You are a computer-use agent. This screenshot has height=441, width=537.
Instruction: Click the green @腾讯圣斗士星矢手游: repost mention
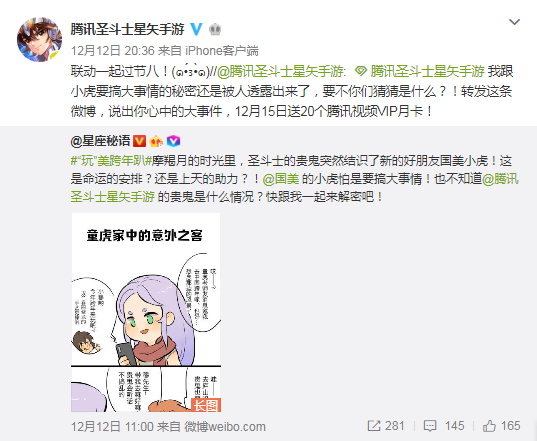(x=282, y=71)
